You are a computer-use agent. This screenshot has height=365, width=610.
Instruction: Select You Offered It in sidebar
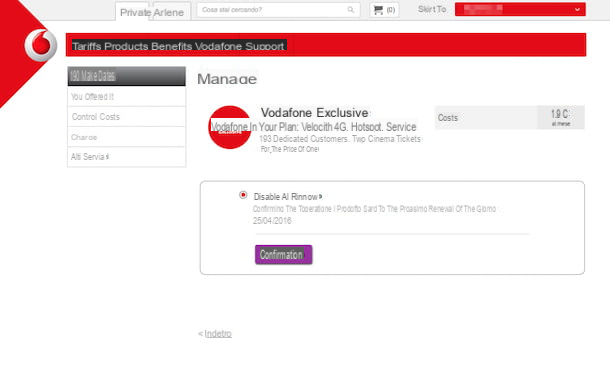coord(126,97)
